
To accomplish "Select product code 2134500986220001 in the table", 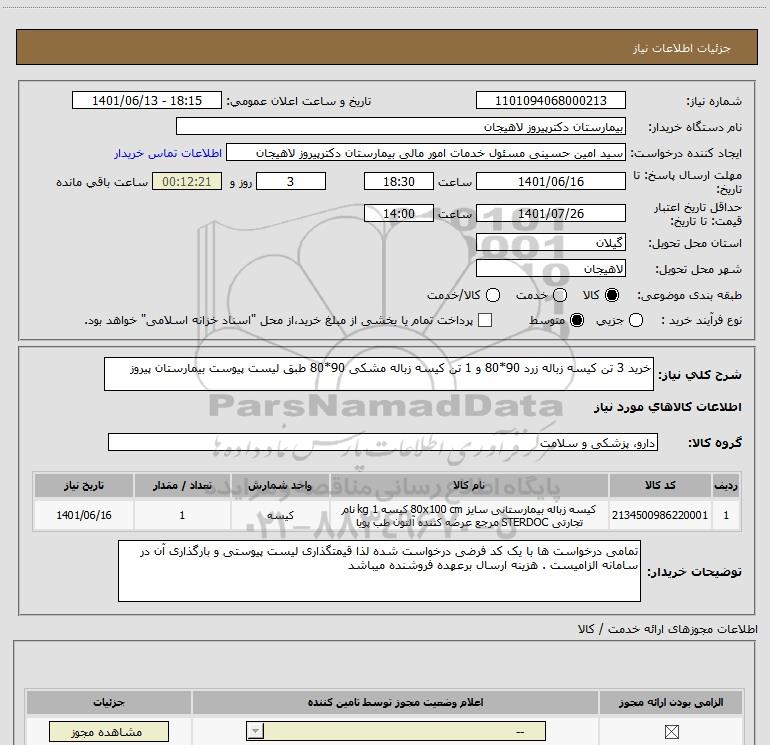I will coord(661,516).
